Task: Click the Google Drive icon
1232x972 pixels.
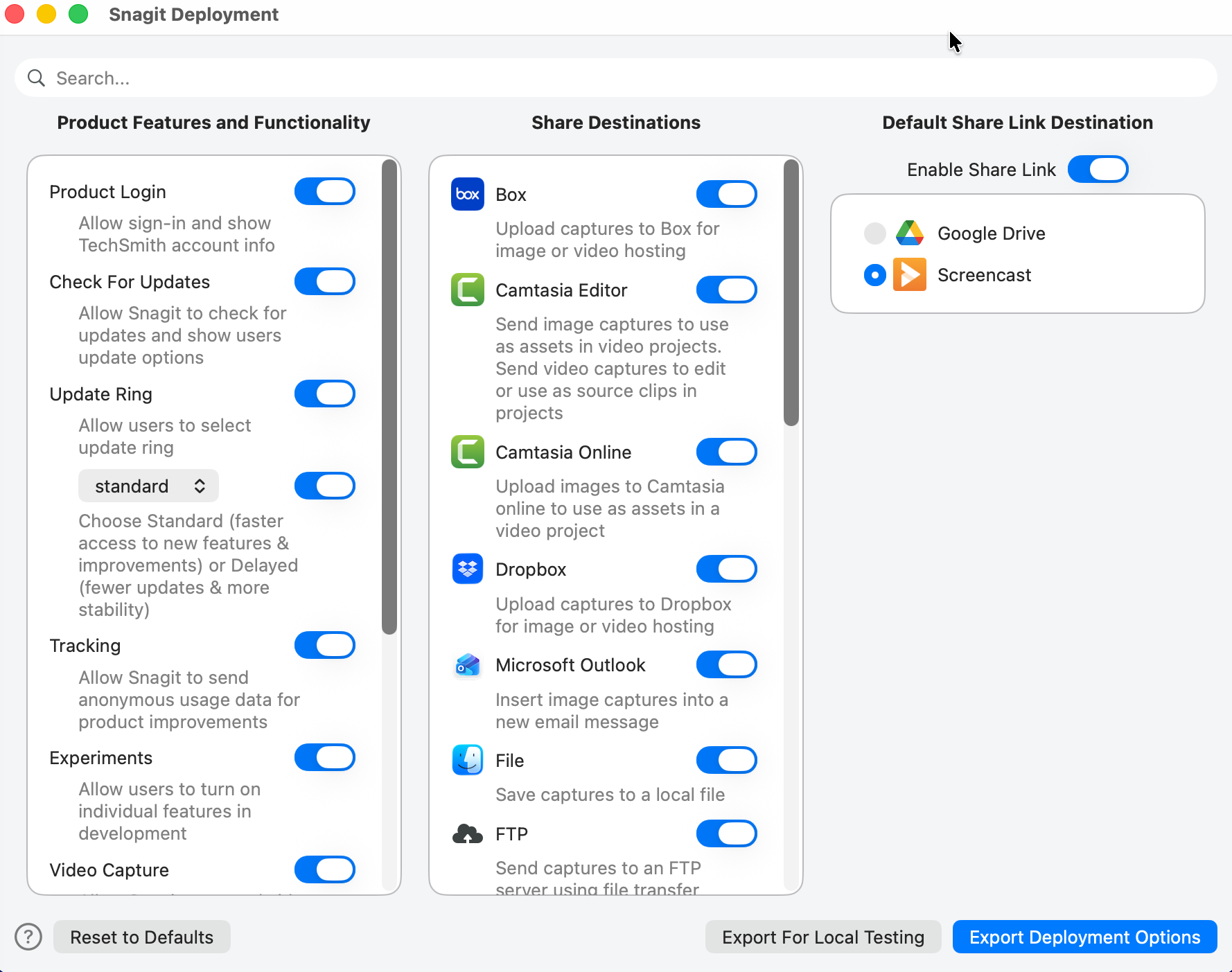Action: (910, 233)
